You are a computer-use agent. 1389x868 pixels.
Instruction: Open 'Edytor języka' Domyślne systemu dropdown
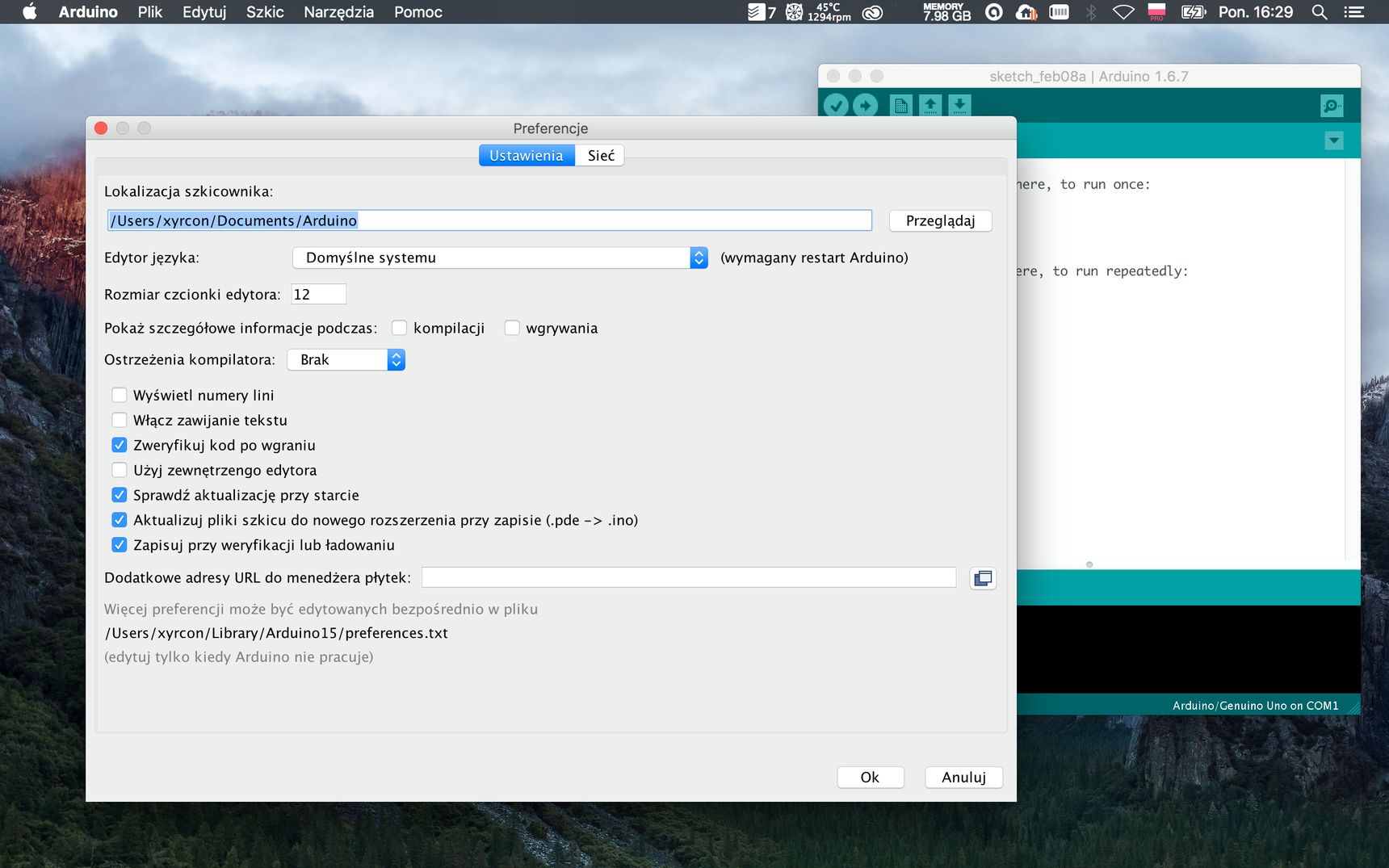[500, 258]
